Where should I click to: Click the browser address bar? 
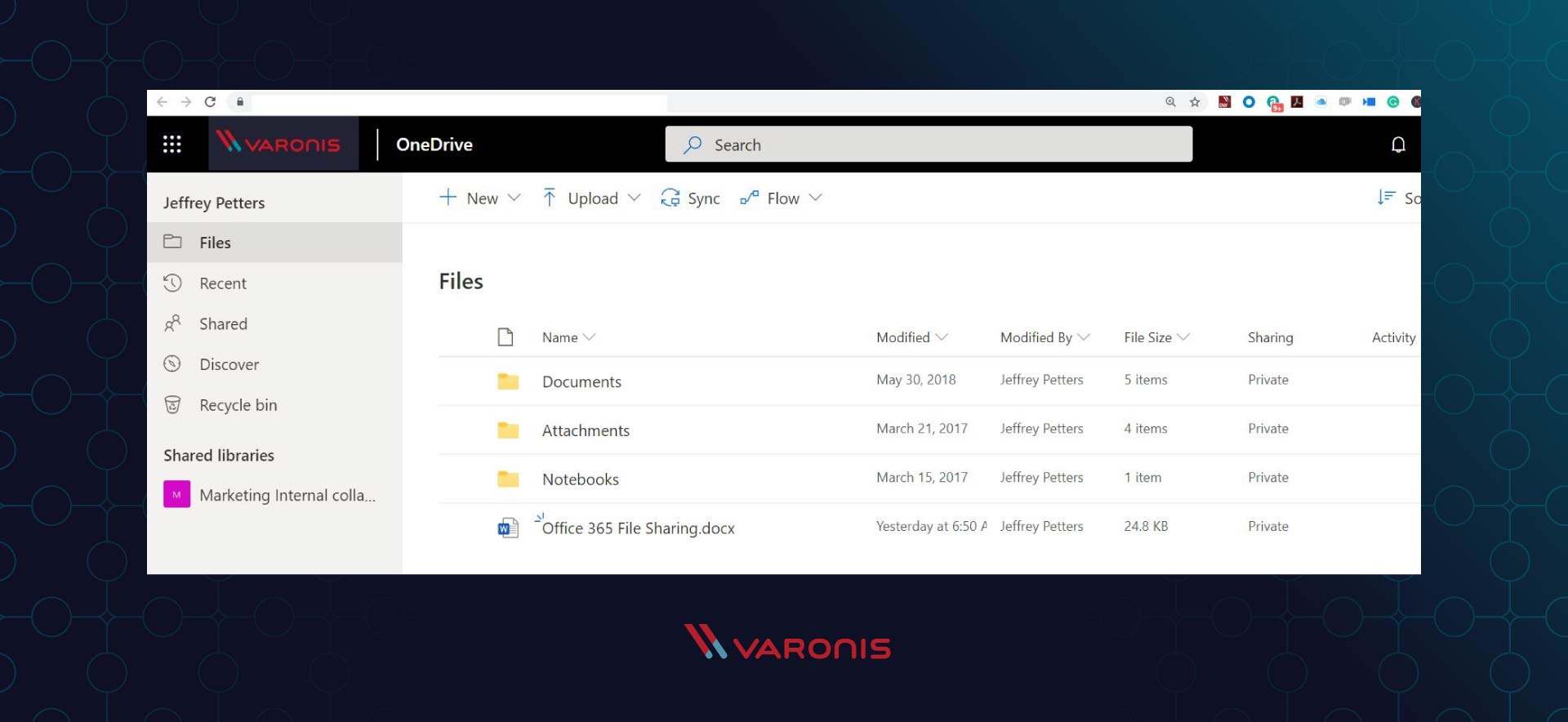(459, 102)
